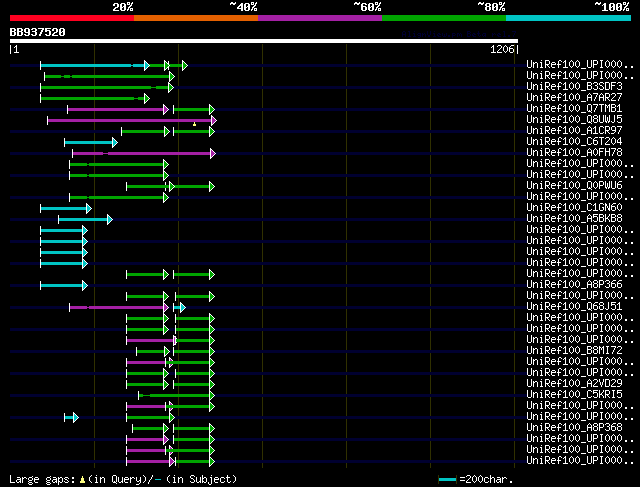Click the short cyan bar in Q68J51 row

coord(180,308)
